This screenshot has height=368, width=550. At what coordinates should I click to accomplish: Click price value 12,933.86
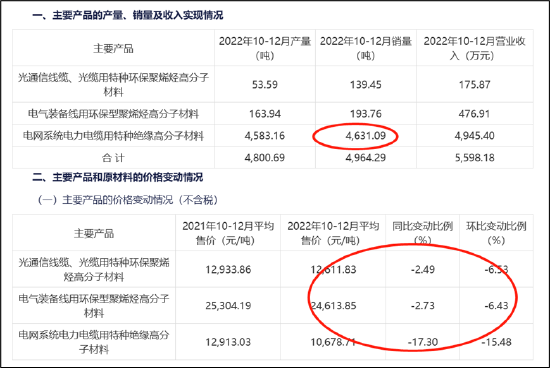228,270
